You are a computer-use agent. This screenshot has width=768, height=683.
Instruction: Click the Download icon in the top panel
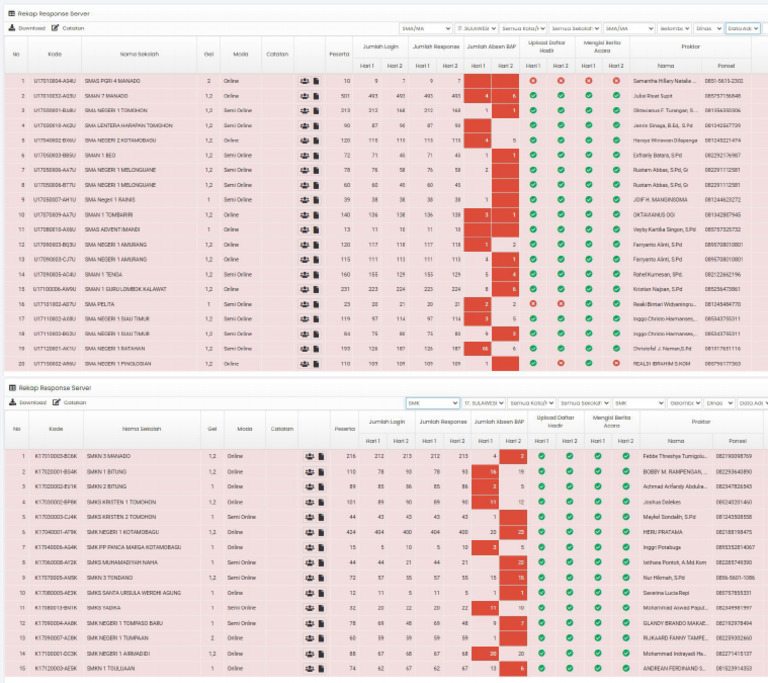click(x=12, y=28)
